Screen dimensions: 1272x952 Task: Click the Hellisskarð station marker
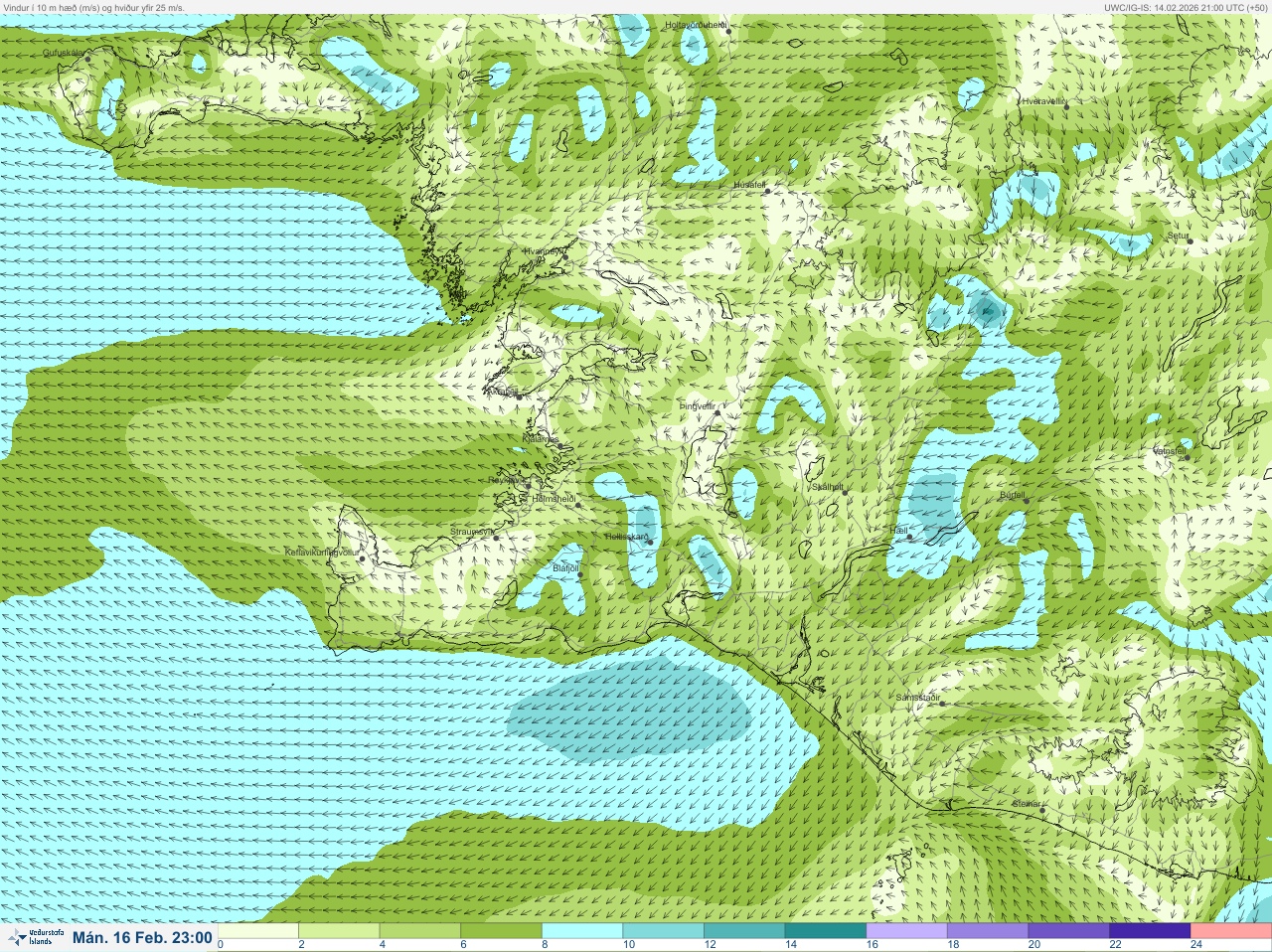coord(651,542)
